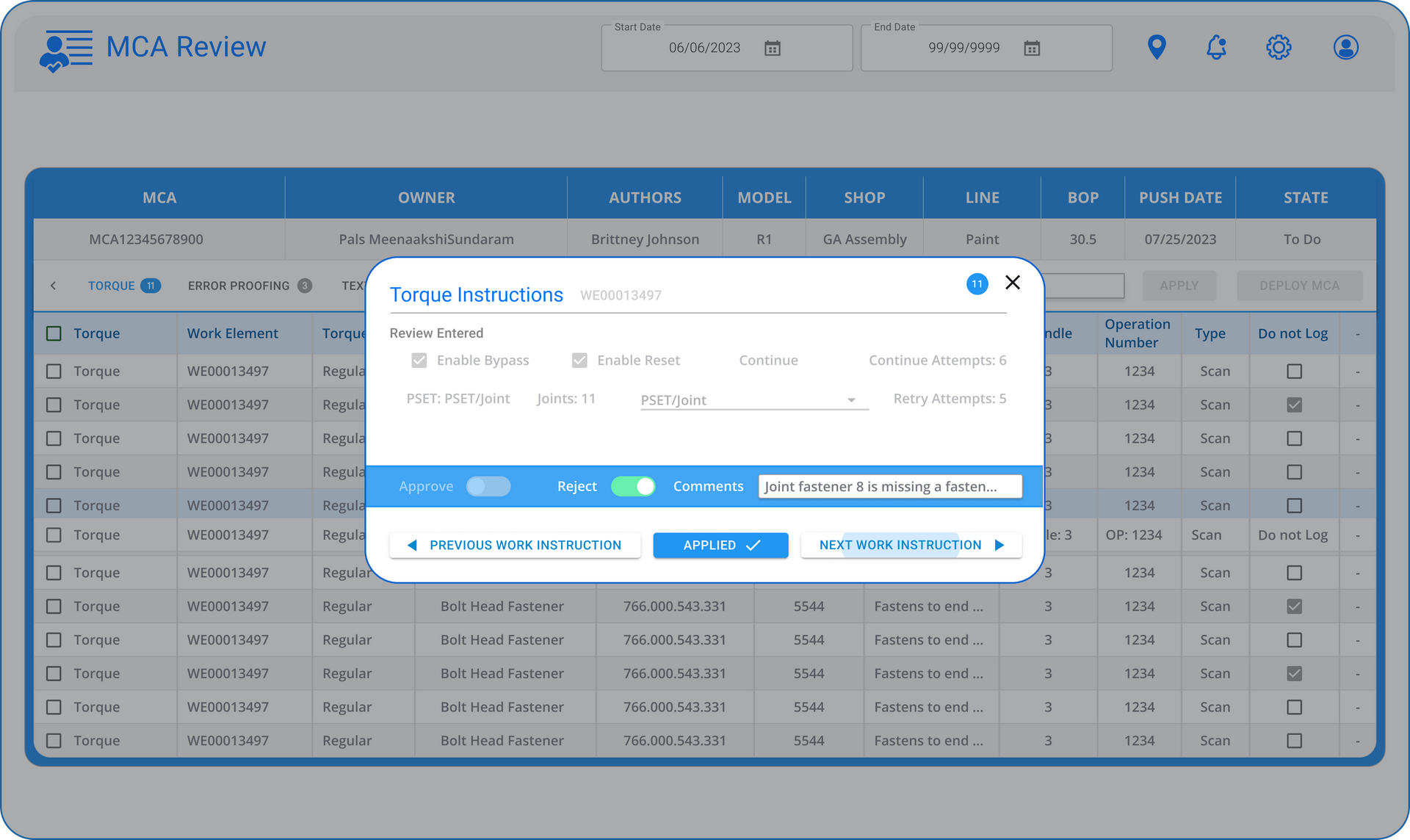1410x840 pixels.
Task: Switch to the TORQUE tab
Action: [123, 286]
